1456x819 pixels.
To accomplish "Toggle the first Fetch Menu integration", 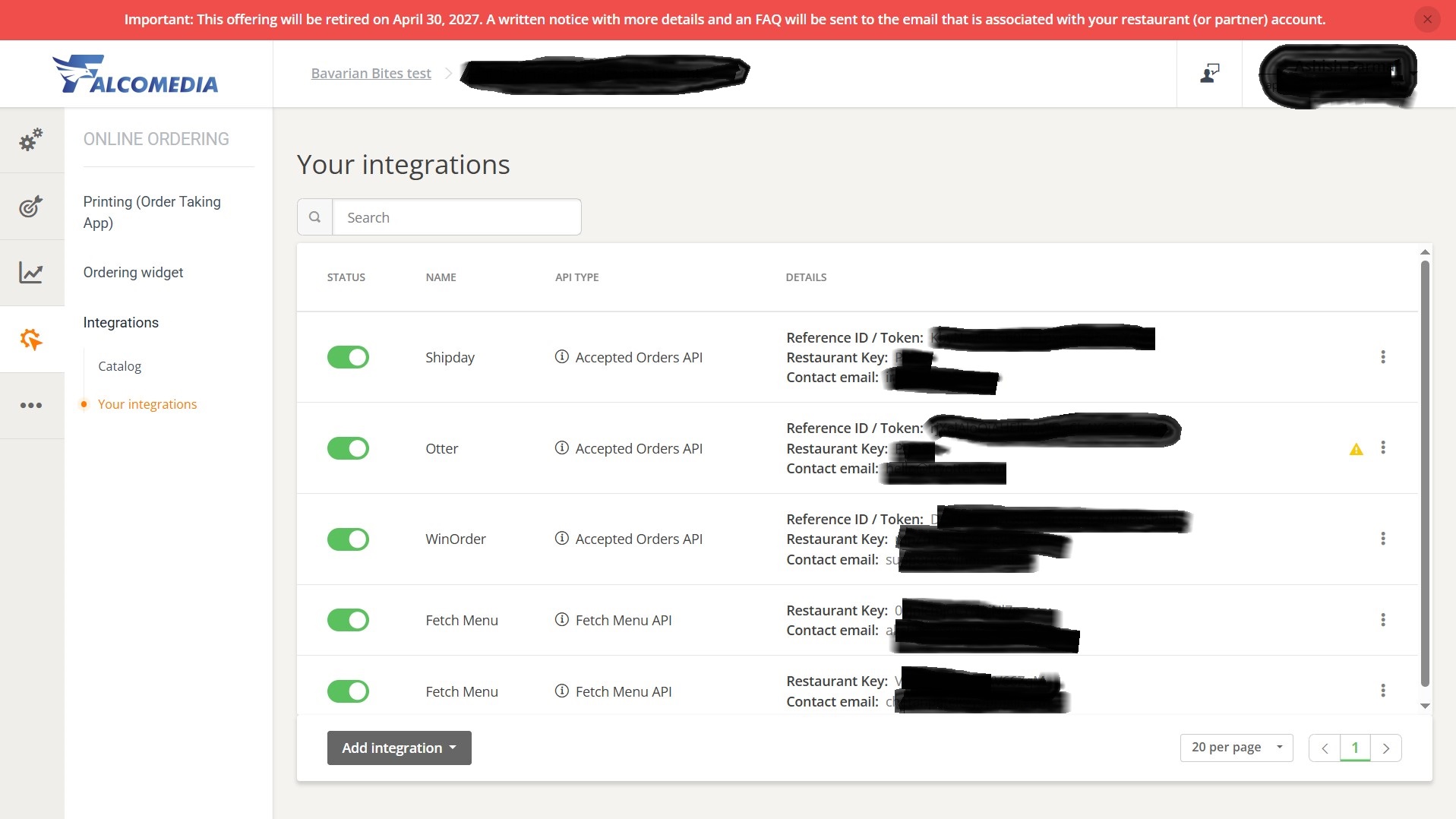I will coord(348,620).
